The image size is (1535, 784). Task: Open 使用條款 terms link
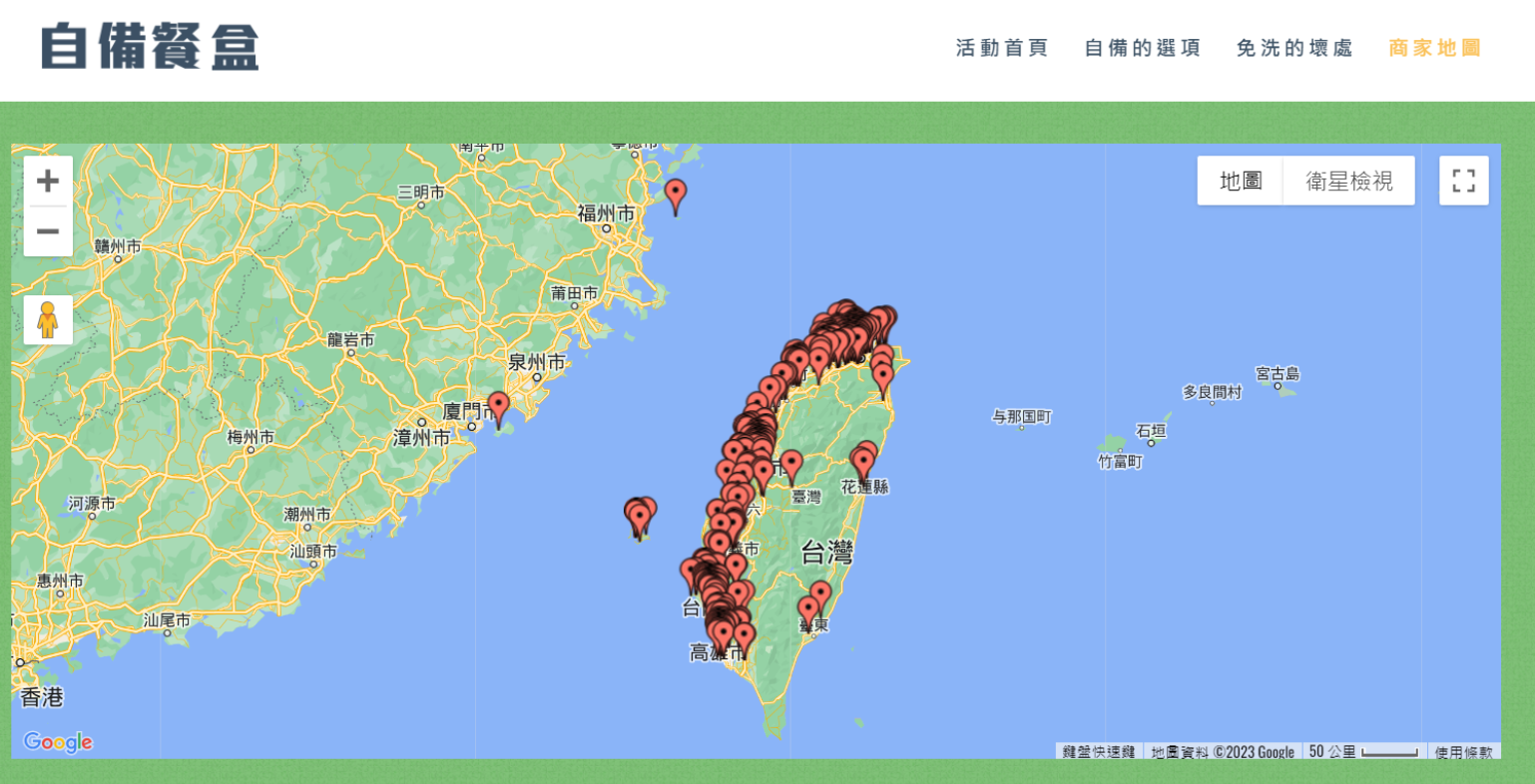[x=1463, y=752]
